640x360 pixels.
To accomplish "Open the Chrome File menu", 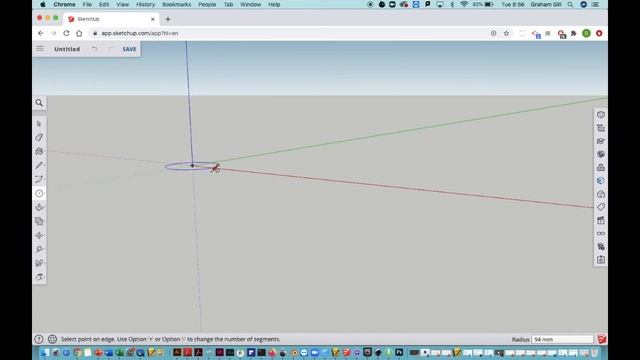I will (x=87, y=4).
